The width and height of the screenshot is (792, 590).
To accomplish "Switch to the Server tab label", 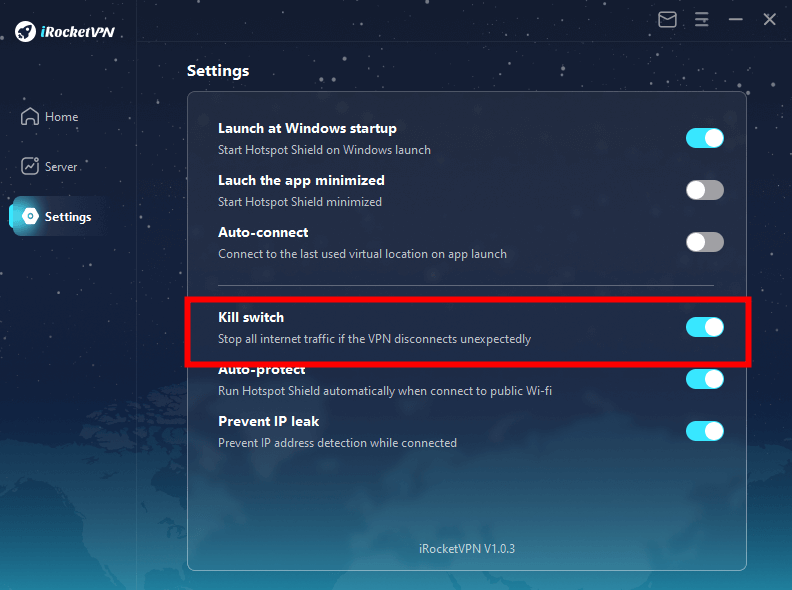I will (x=61, y=167).
